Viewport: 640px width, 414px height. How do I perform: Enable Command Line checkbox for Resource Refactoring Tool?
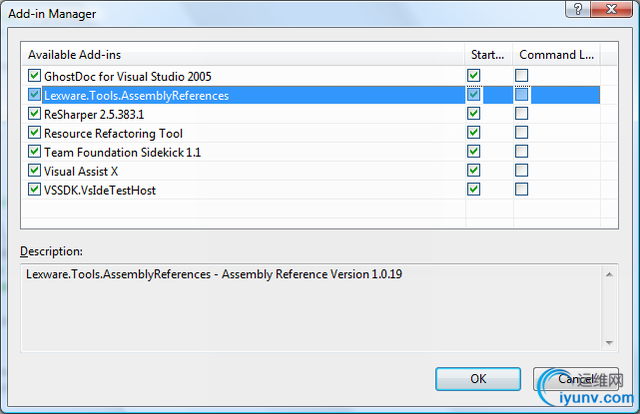522,133
